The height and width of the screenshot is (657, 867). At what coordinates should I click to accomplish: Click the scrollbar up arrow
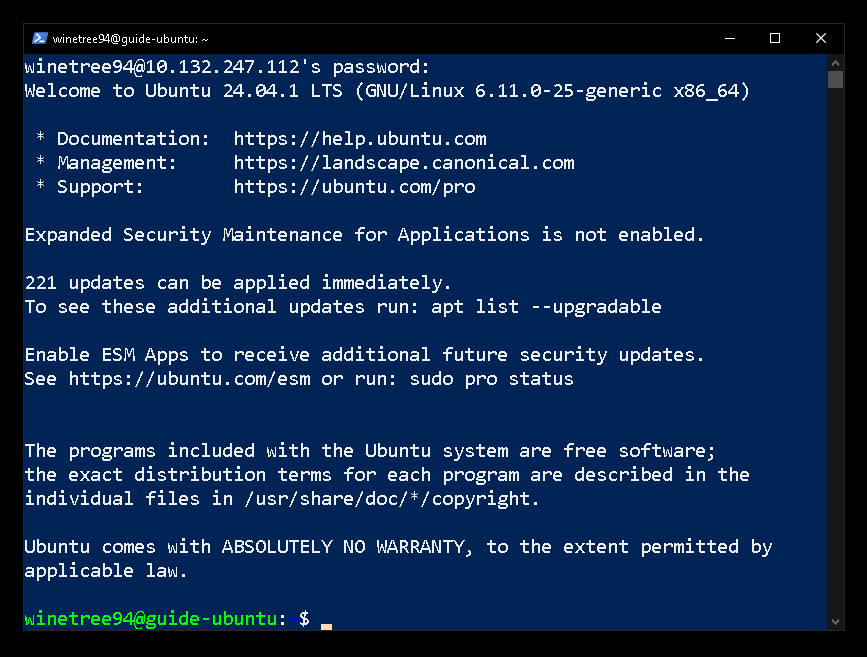(835, 62)
